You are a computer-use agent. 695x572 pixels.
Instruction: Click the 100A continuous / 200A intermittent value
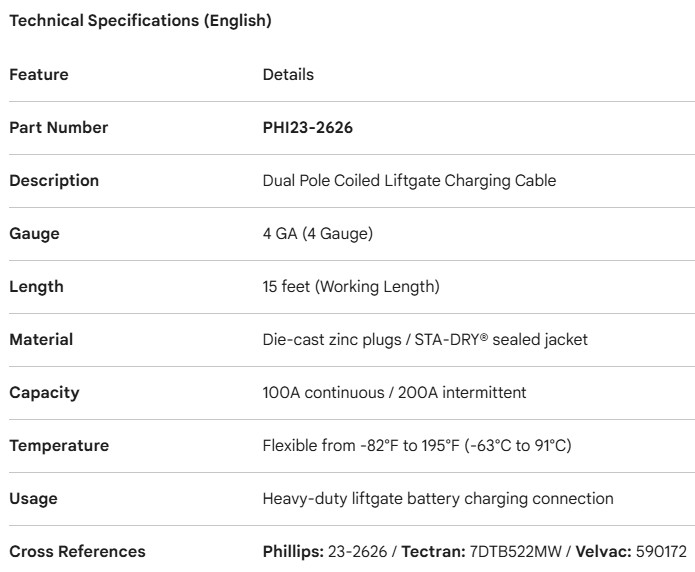[394, 393]
